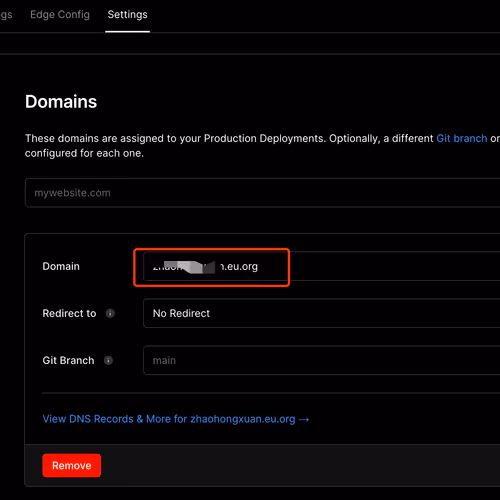Switch to the Settings tab
This screenshot has height=500, width=500.
(x=127, y=15)
